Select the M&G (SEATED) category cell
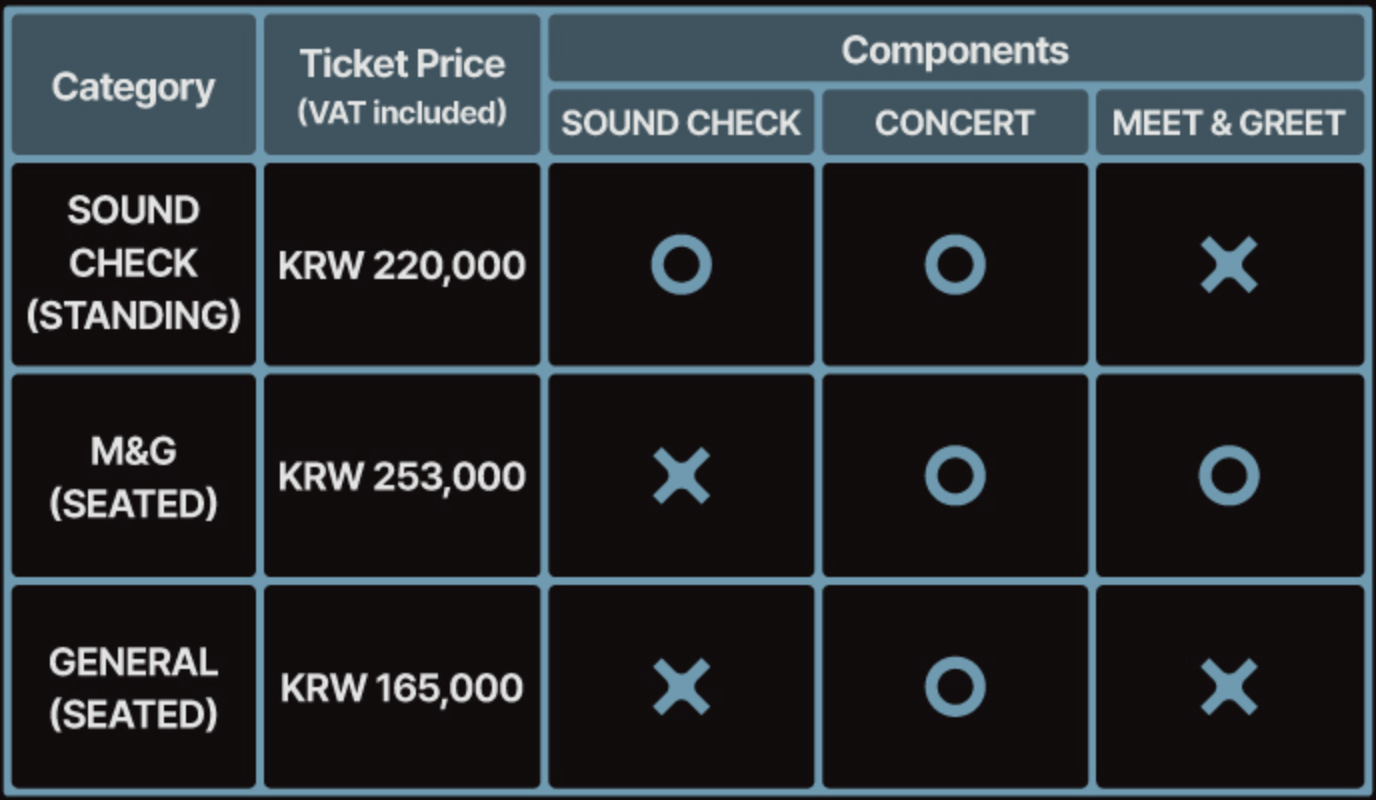1376x800 pixels. coord(133,477)
